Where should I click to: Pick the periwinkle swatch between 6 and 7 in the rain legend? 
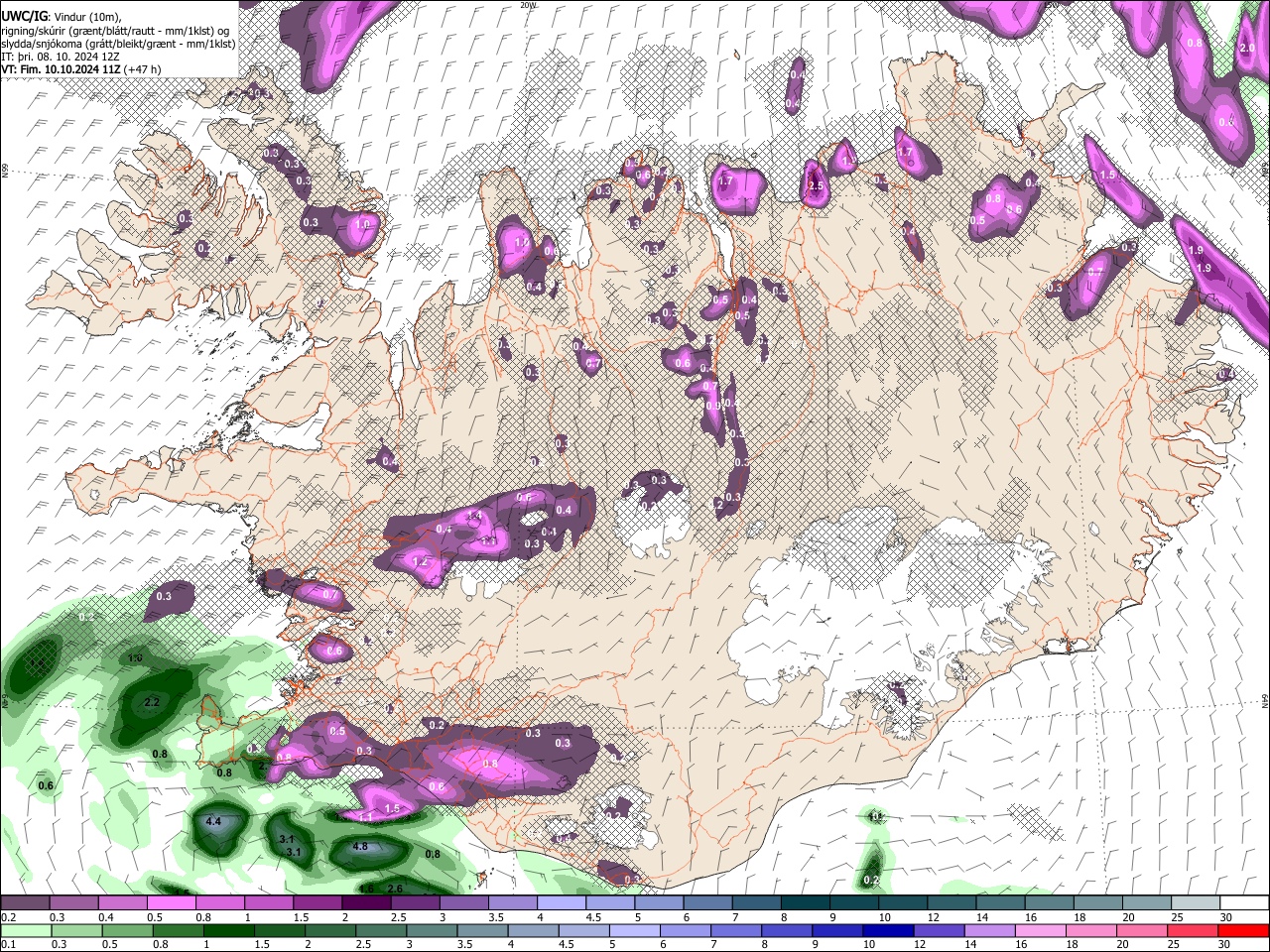(686, 930)
